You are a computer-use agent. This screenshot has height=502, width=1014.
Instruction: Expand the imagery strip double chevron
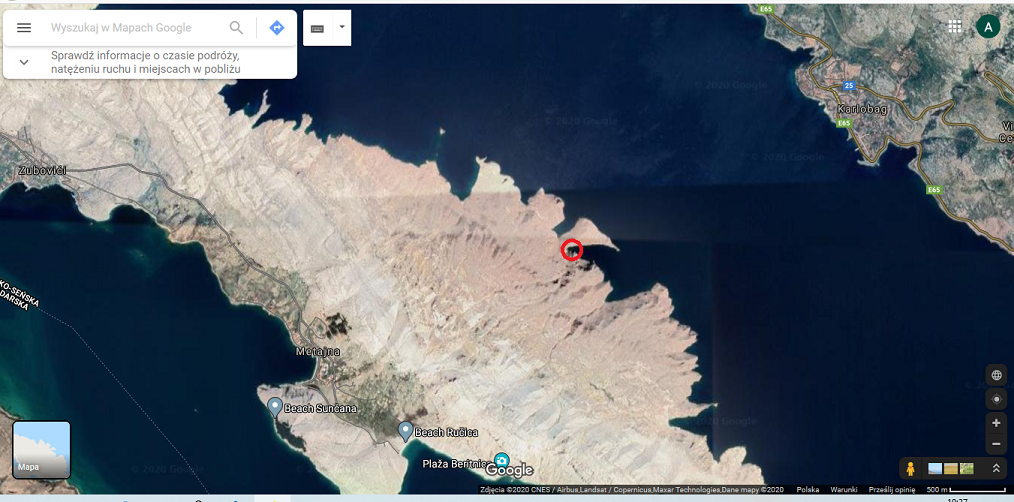[x=997, y=468]
